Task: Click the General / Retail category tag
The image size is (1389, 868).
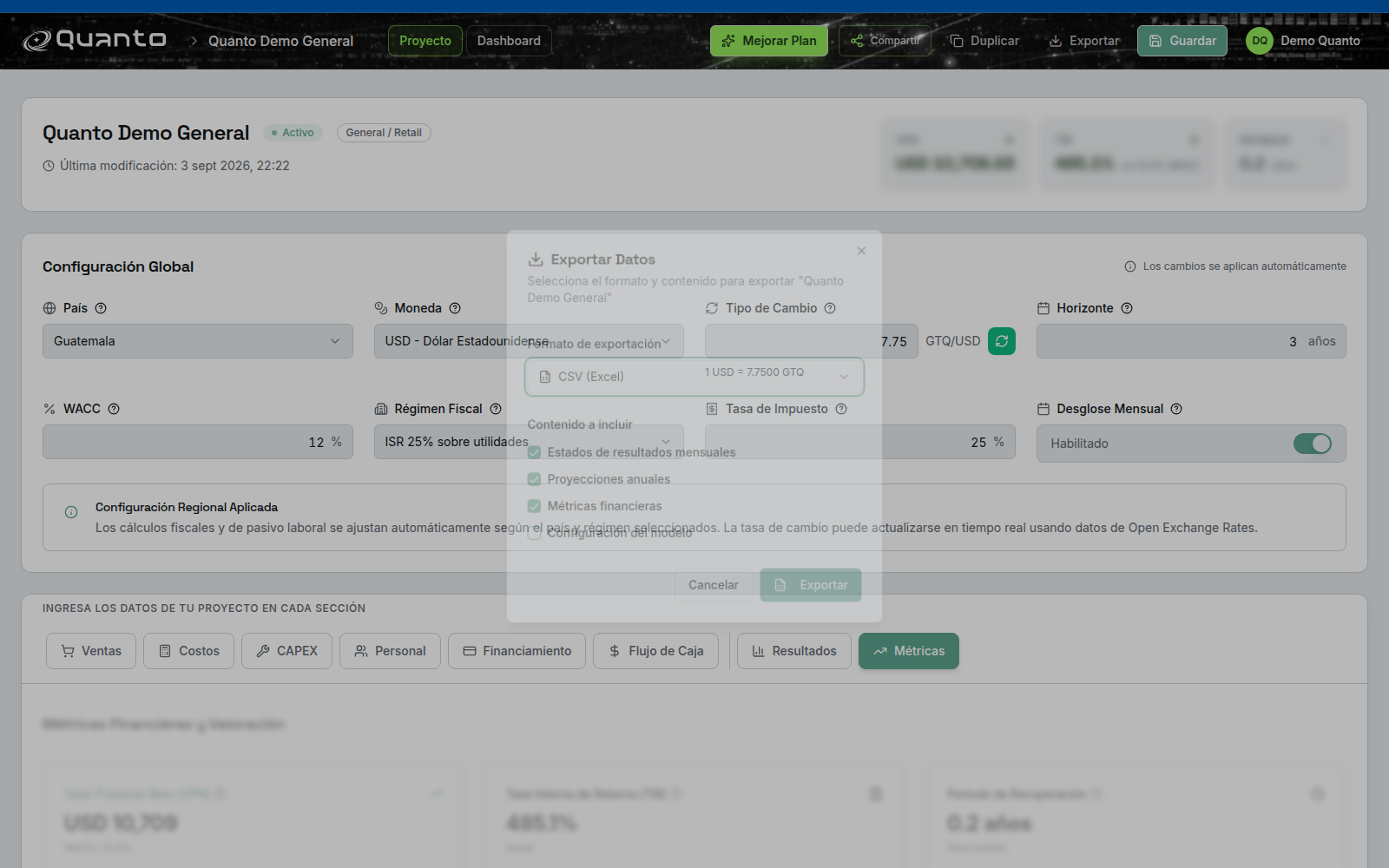Action: click(384, 133)
